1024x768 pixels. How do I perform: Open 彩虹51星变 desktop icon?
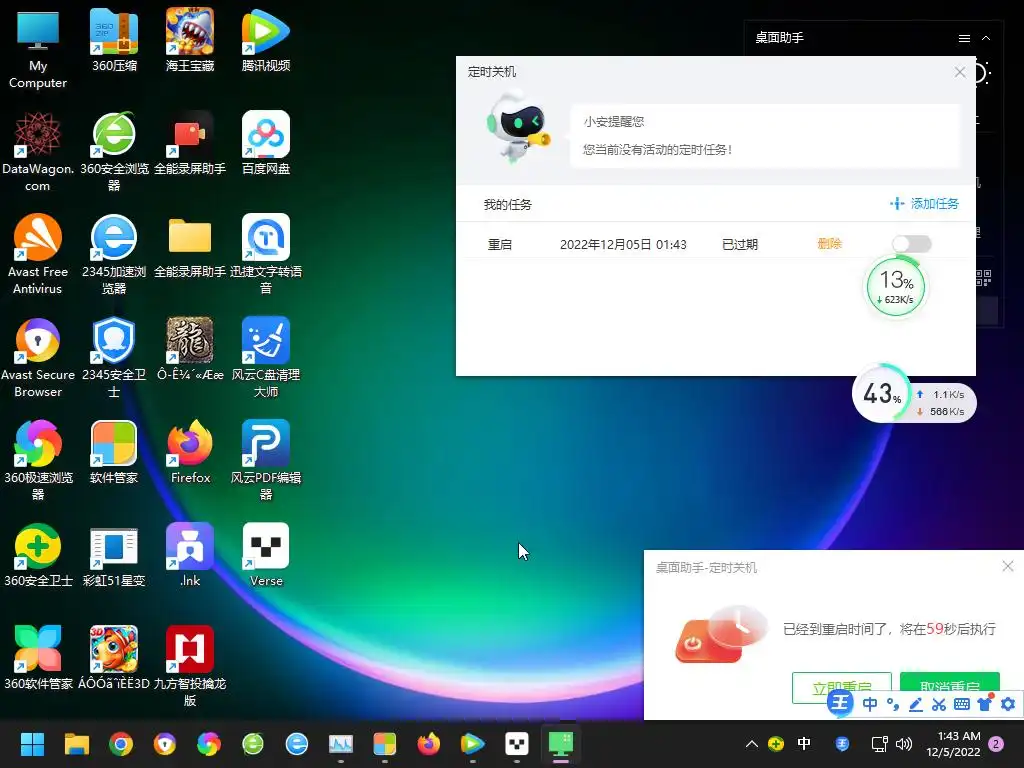click(x=114, y=556)
